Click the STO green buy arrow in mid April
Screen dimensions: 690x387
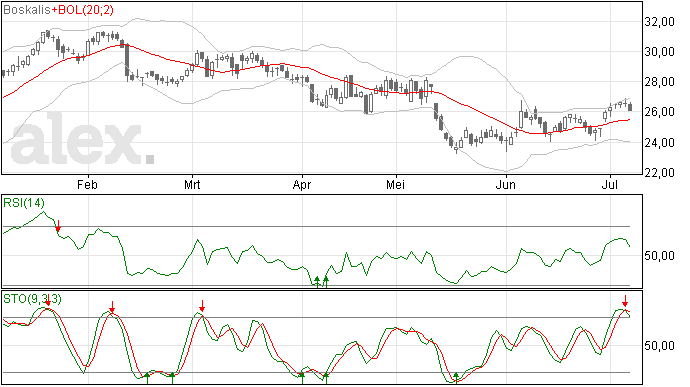click(326, 378)
